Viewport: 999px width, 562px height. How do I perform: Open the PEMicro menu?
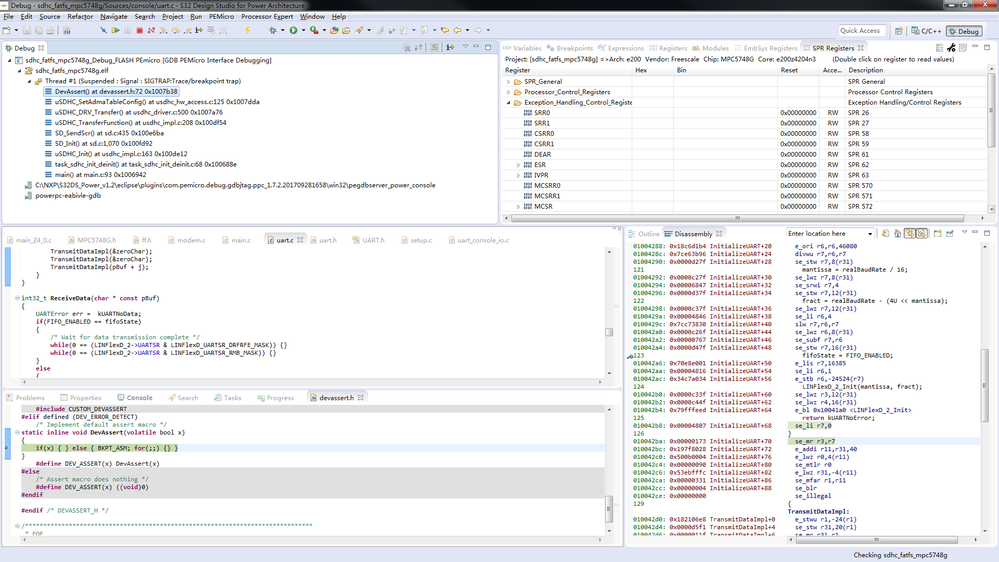coord(221,17)
